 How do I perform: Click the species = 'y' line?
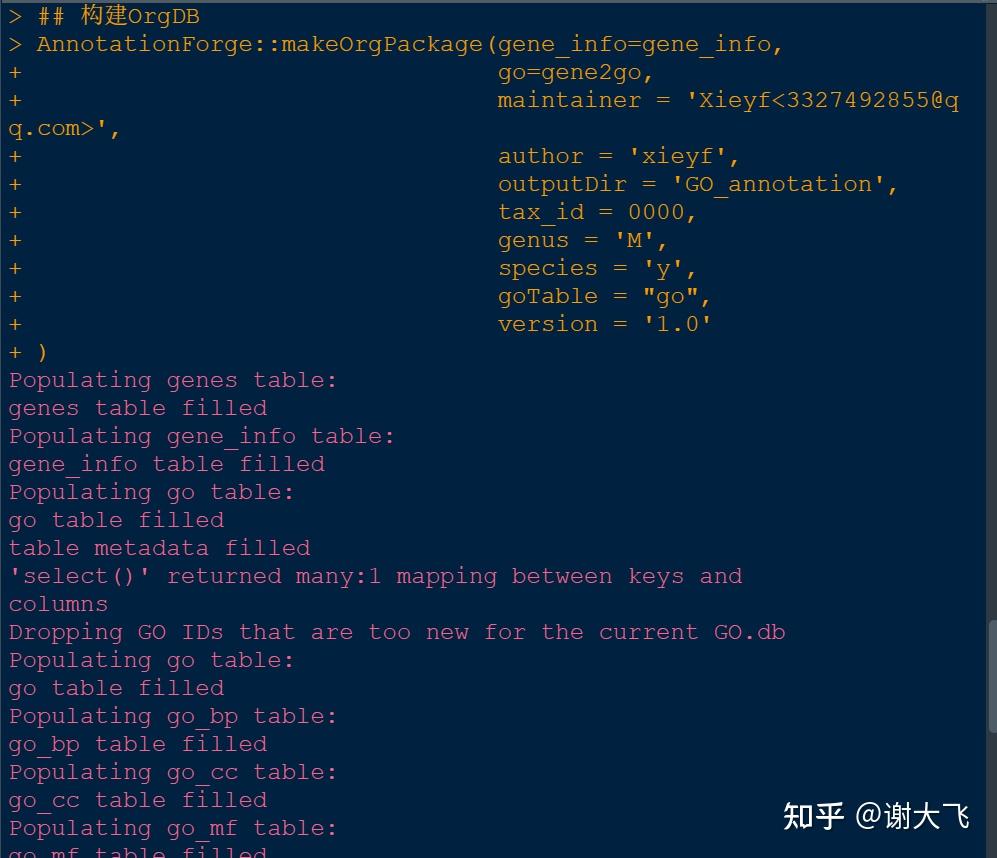[x=597, y=268]
